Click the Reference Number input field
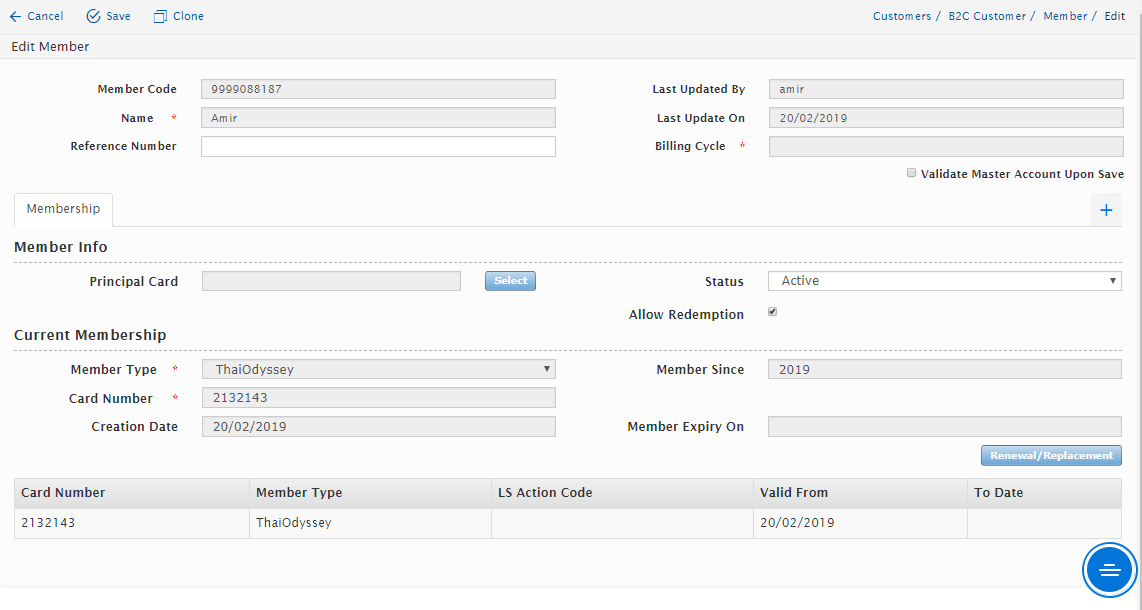1142x610 pixels. pyautogui.click(x=378, y=147)
